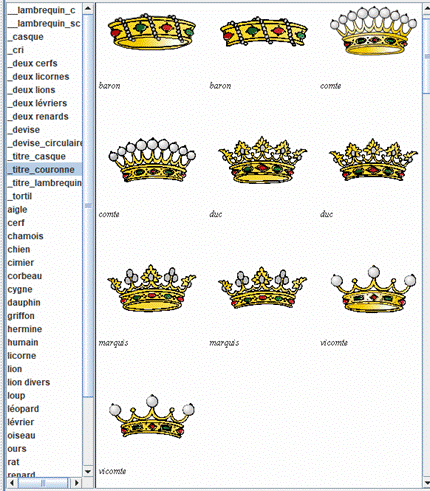Click the horizontal scroll left arrow
Viewport: 430px width, 491px height.
[12, 483]
